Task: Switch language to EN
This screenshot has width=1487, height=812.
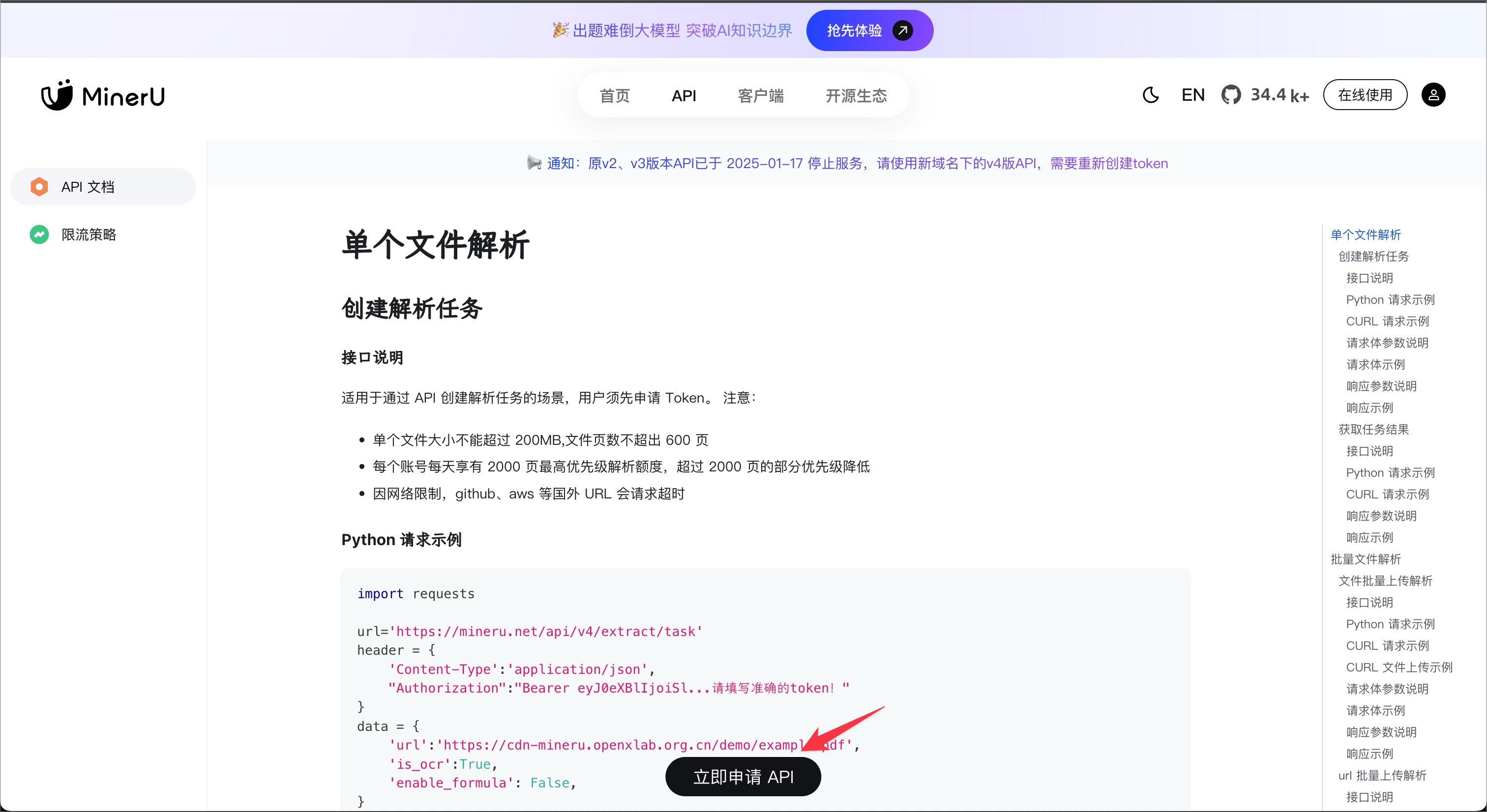Action: coord(1192,95)
